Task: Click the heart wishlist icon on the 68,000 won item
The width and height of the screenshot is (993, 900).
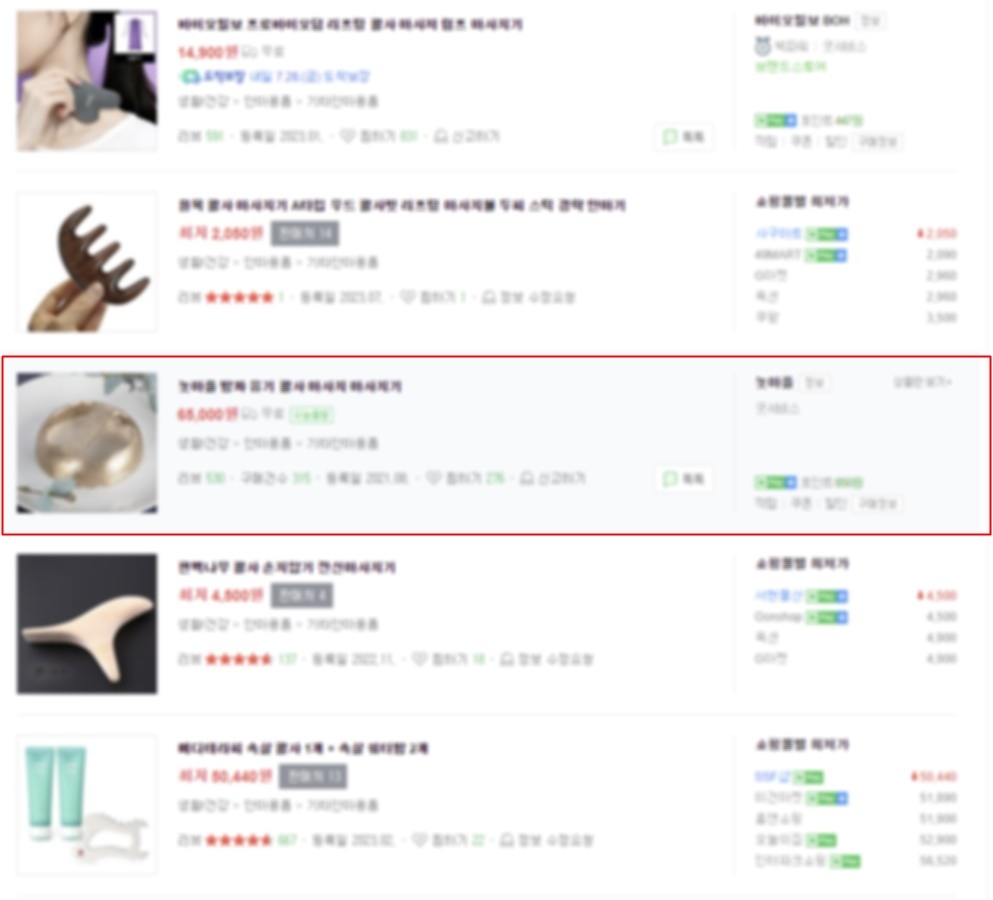Action: pyautogui.click(x=433, y=478)
